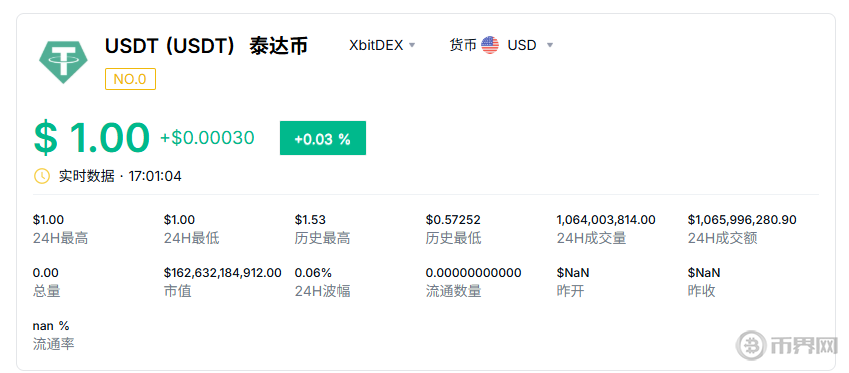Click the XbitDEX dropdown arrow
This screenshot has width=849, height=373.
pos(412,45)
